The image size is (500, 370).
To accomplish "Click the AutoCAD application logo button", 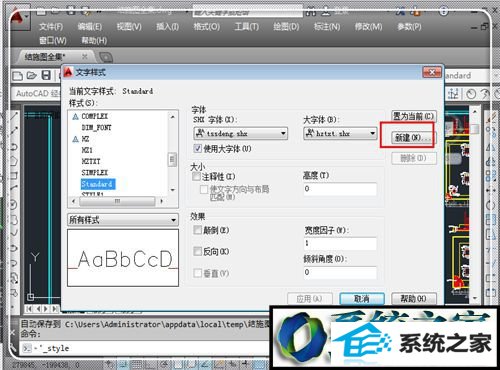I will point(17,19).
